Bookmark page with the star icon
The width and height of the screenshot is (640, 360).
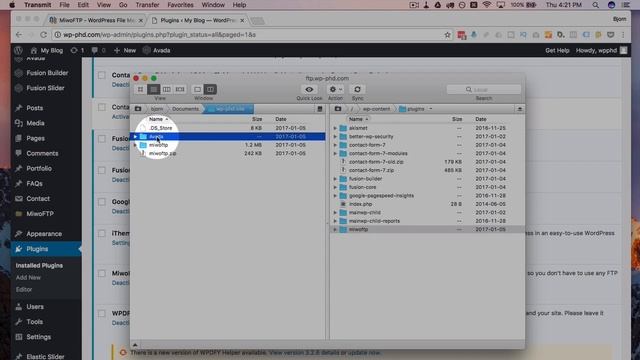447,35
